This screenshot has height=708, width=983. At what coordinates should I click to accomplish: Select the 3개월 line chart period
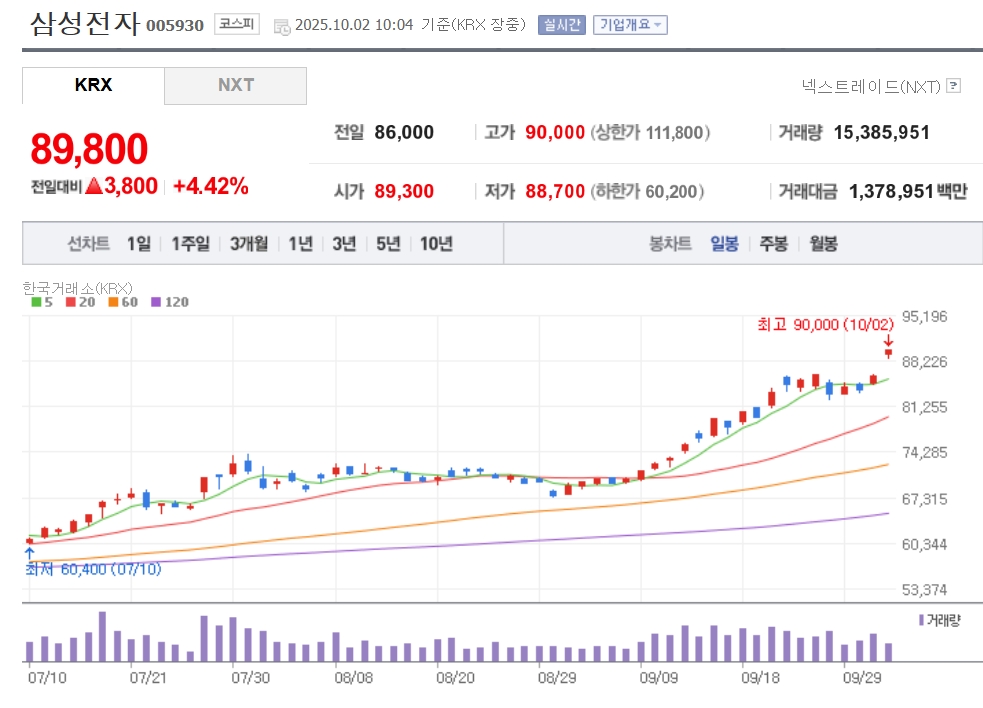click(x=249, y=244)
